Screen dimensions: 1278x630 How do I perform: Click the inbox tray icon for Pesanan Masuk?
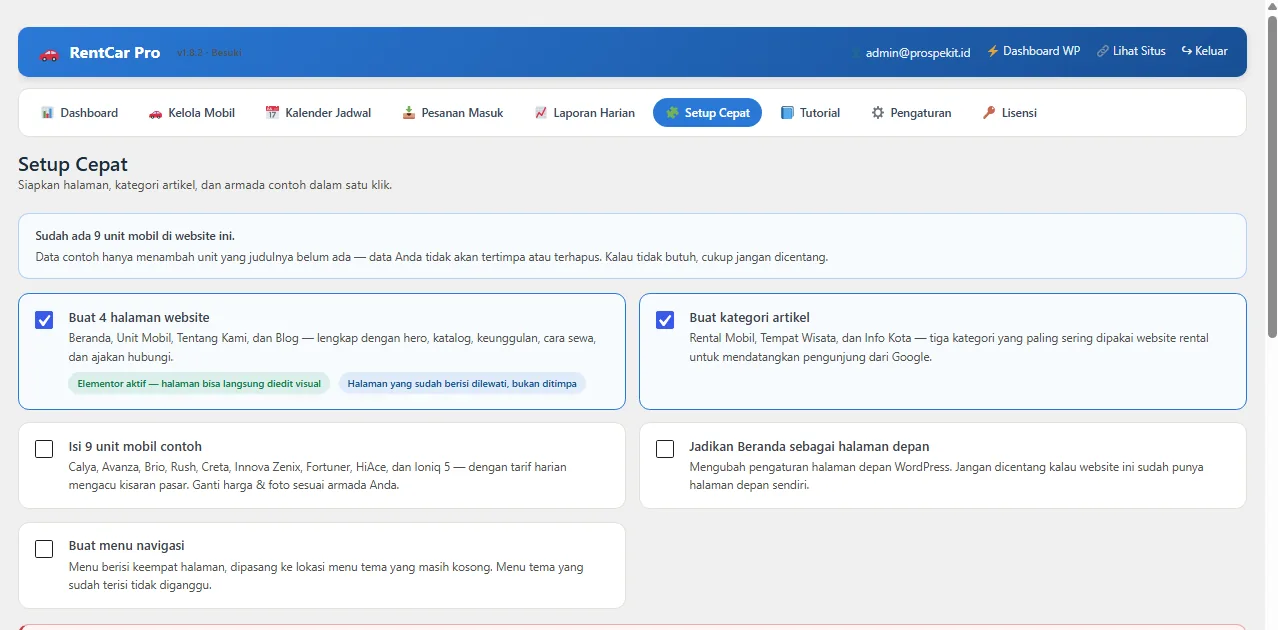click(x=408, y=113)
